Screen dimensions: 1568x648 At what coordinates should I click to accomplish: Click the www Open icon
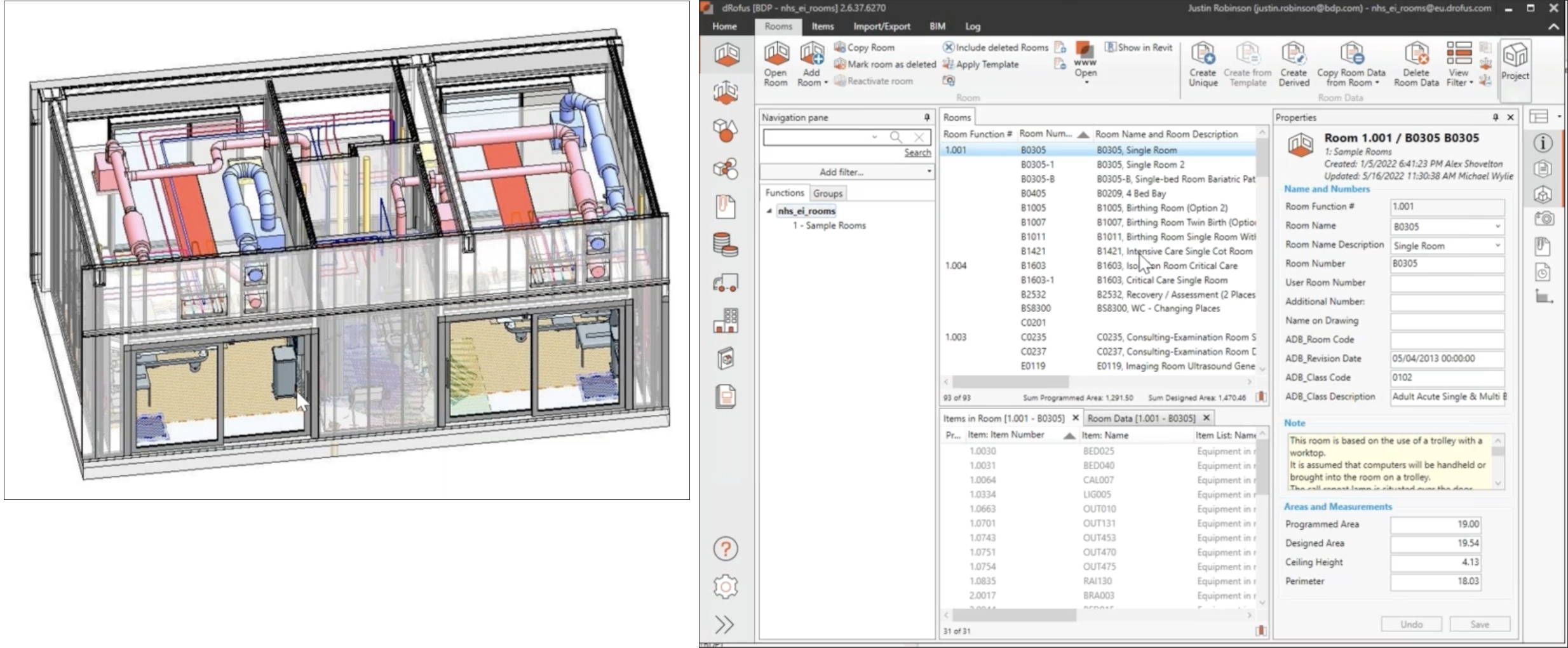click(x=1085, y=62)
